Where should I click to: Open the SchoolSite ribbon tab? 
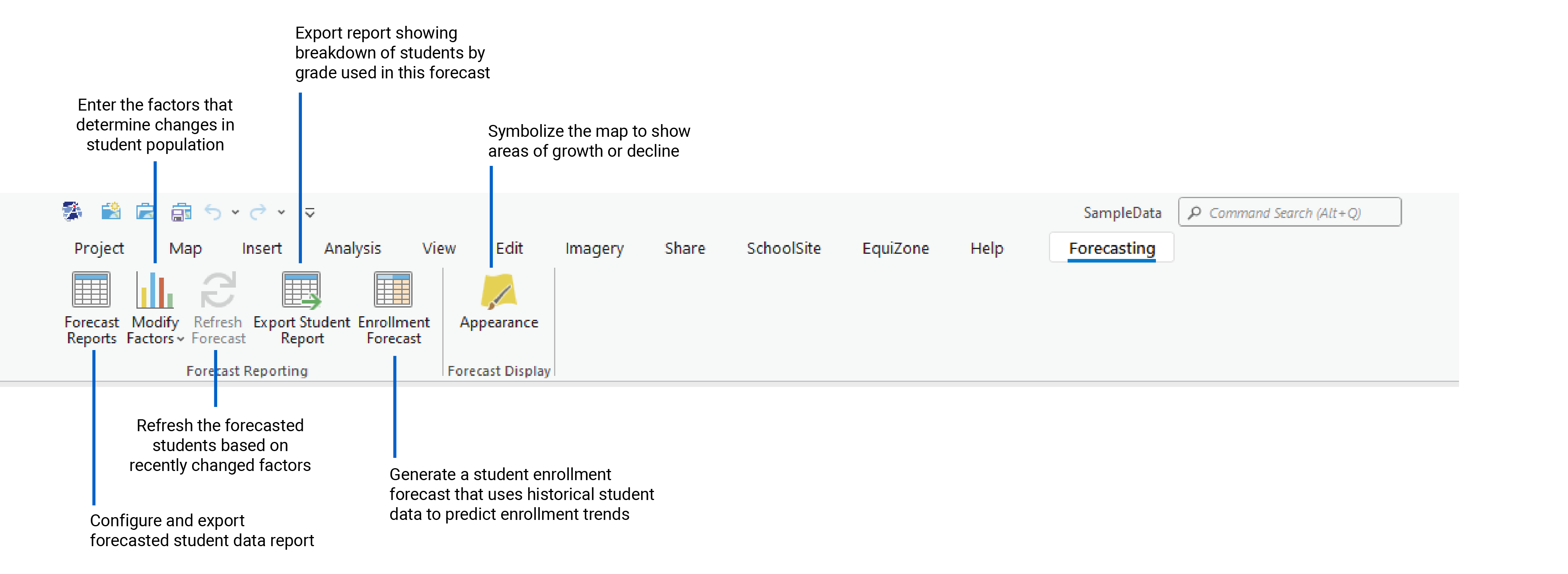tap(783, 248)
